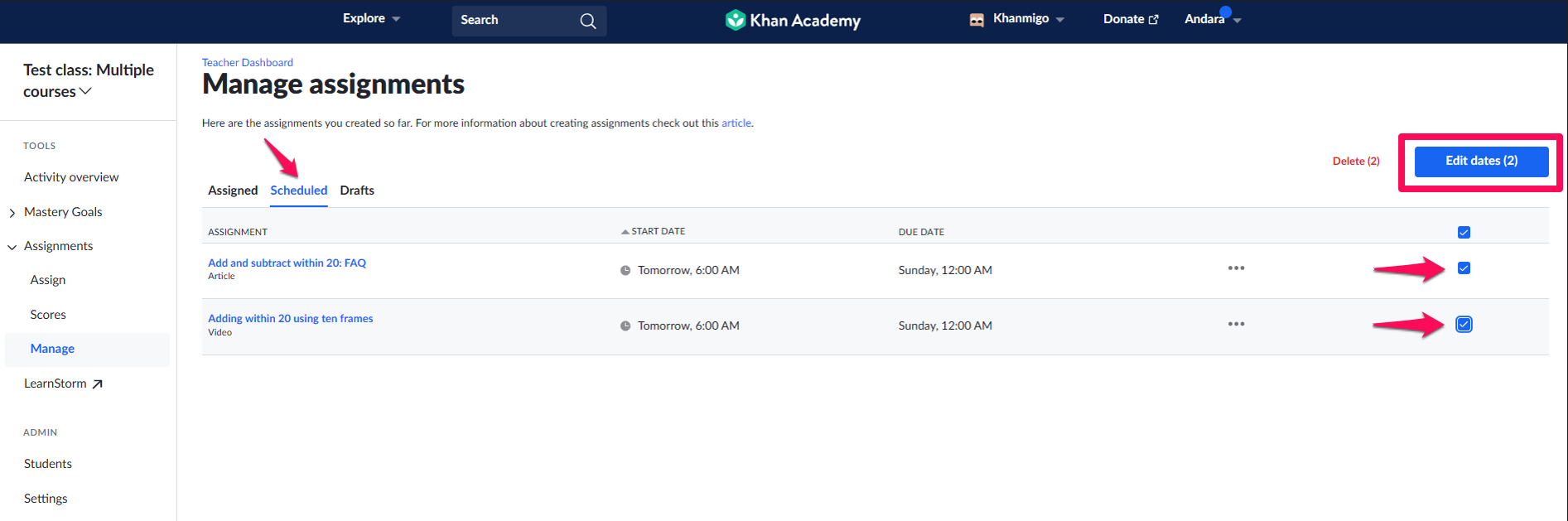The image size is (1568, 521).
Task: Uncheck the Add and subtract FAQ checkbox
Action: point(1464,268)
